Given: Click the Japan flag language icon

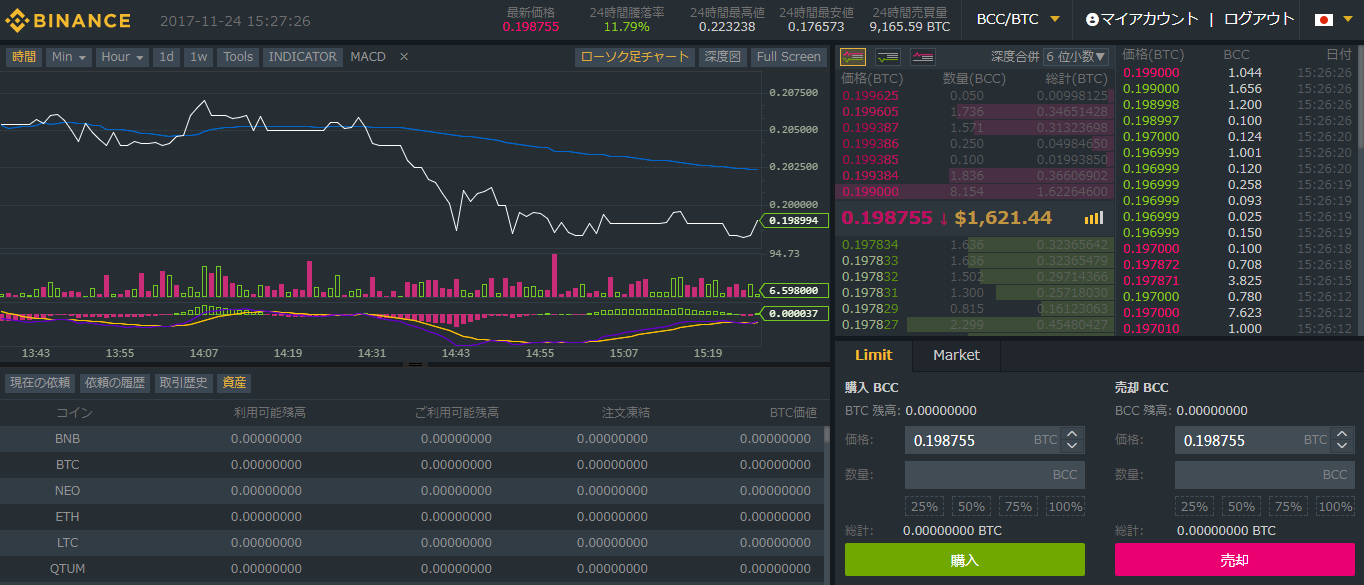Looking at the screenshot, I should pos(1323,20).
